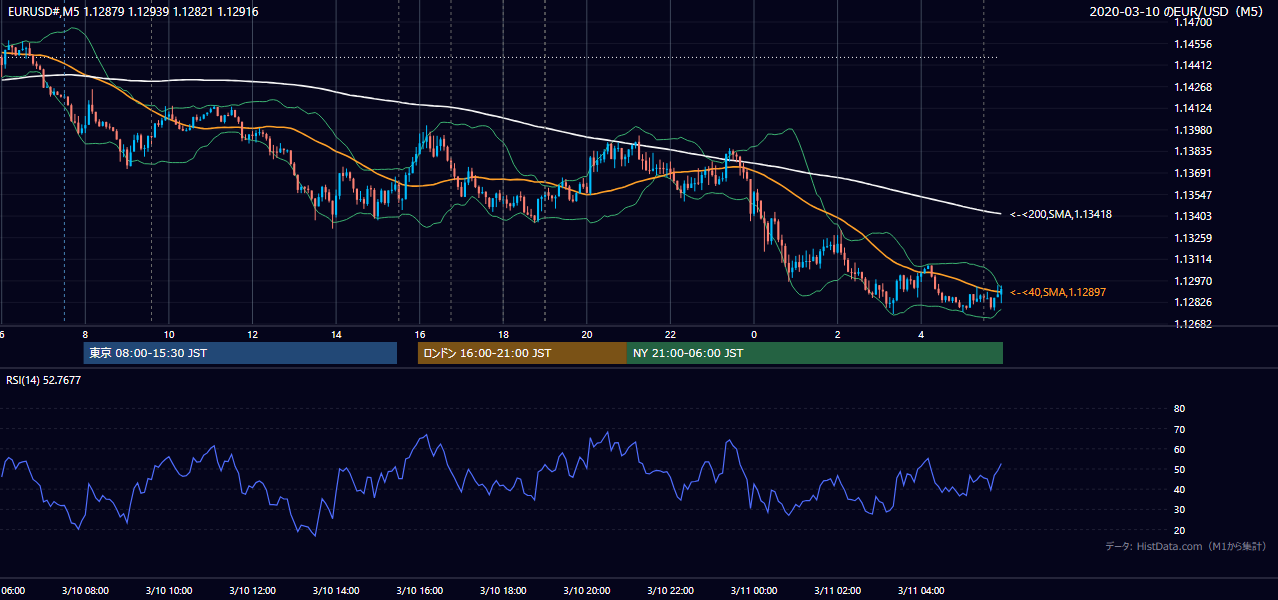The image size is (1278, 600).
Task: Click hour tick 14 below price chart
Action: pos(336,334)
